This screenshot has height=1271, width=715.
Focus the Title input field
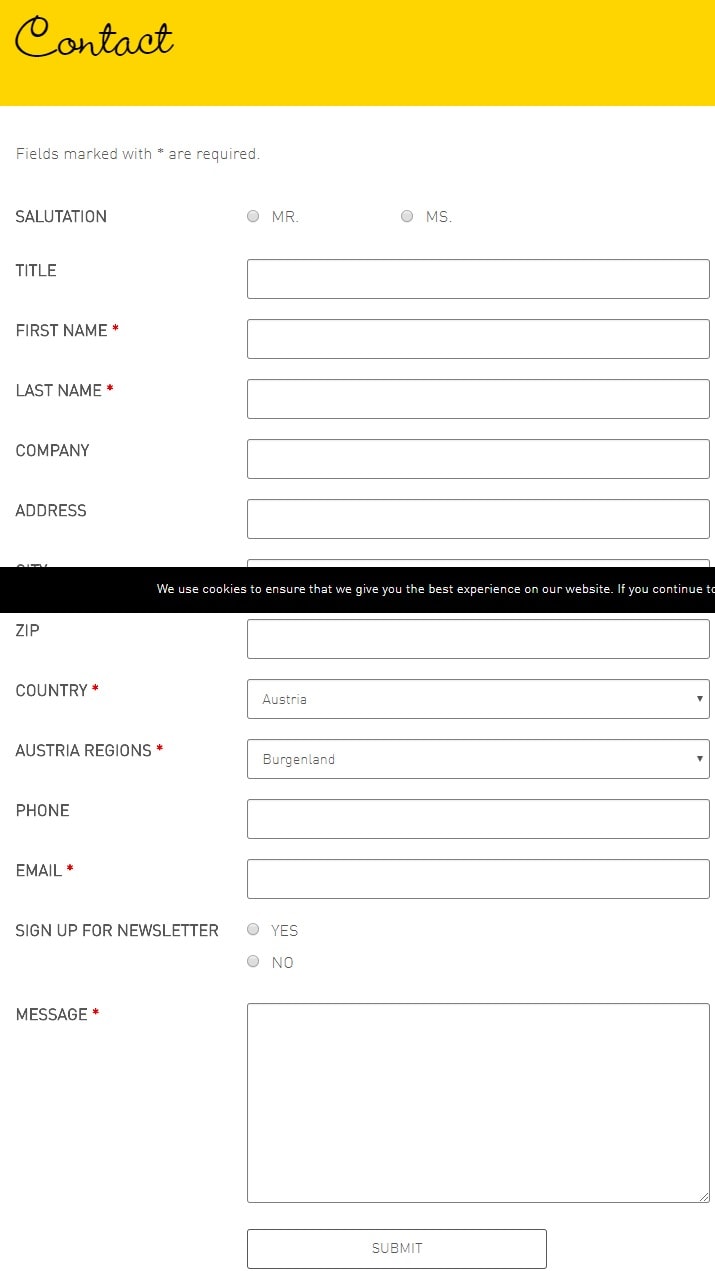(478, 279)
